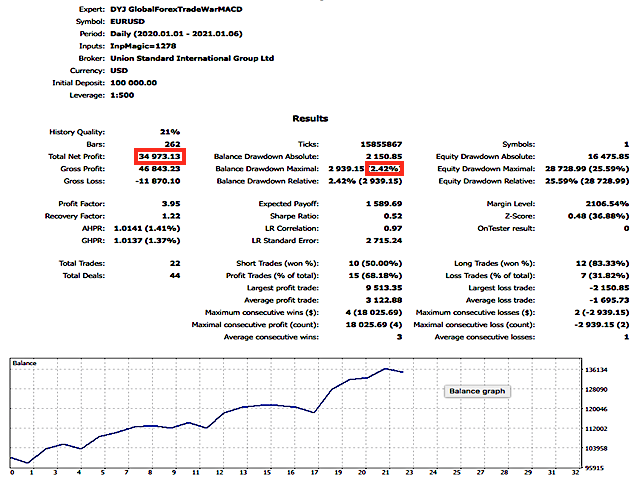Select the Ticks value 15855867
This screenshot has height=480, width=640.
coord(381,144)
